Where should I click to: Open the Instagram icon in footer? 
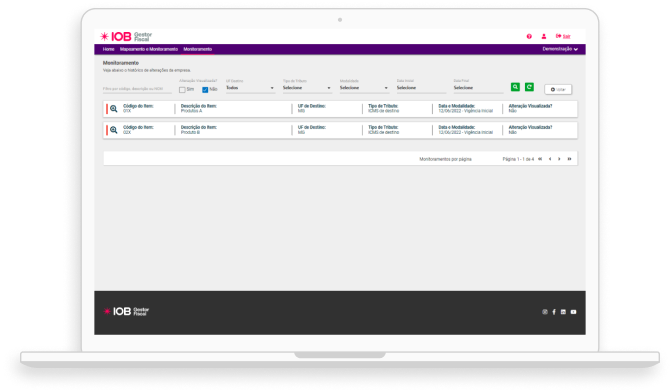point(545,312)
